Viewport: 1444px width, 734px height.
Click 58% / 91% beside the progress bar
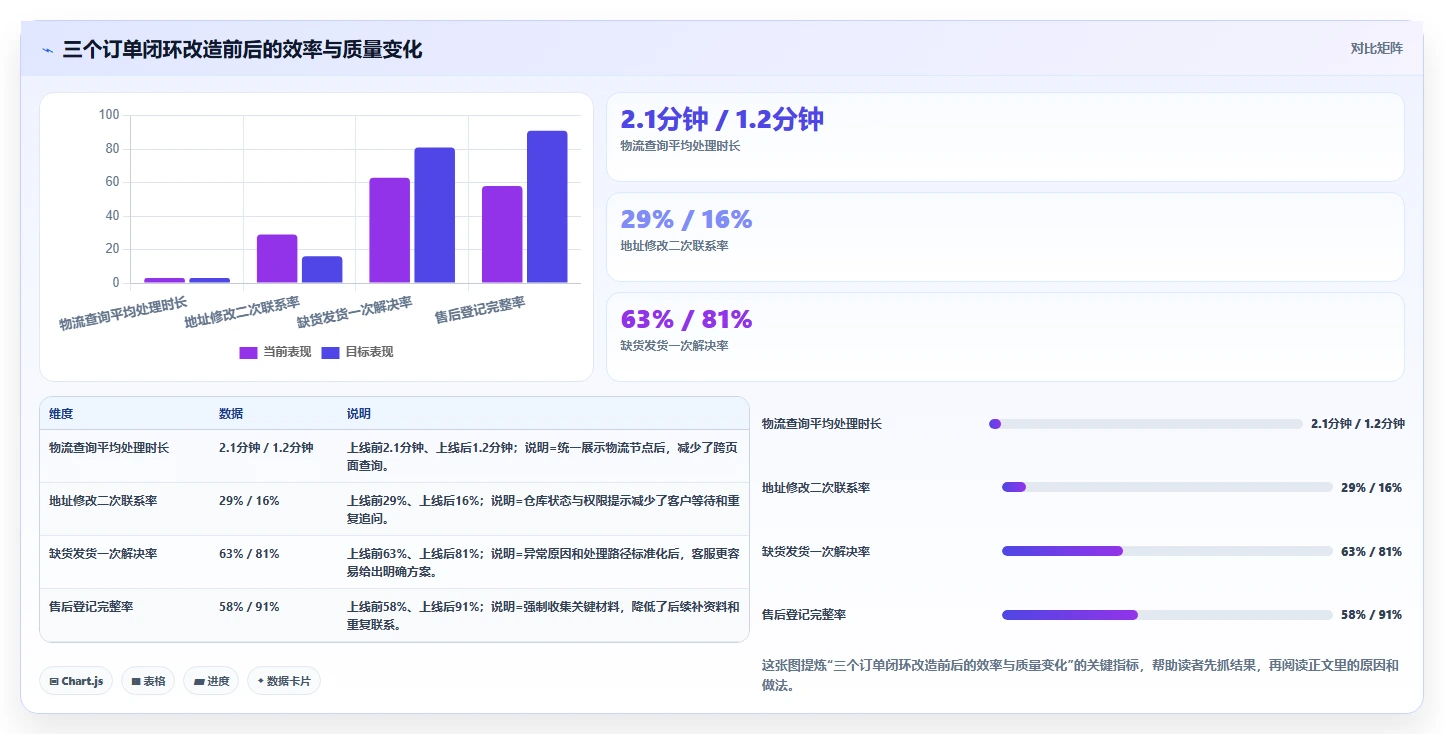pos(1371,615)
